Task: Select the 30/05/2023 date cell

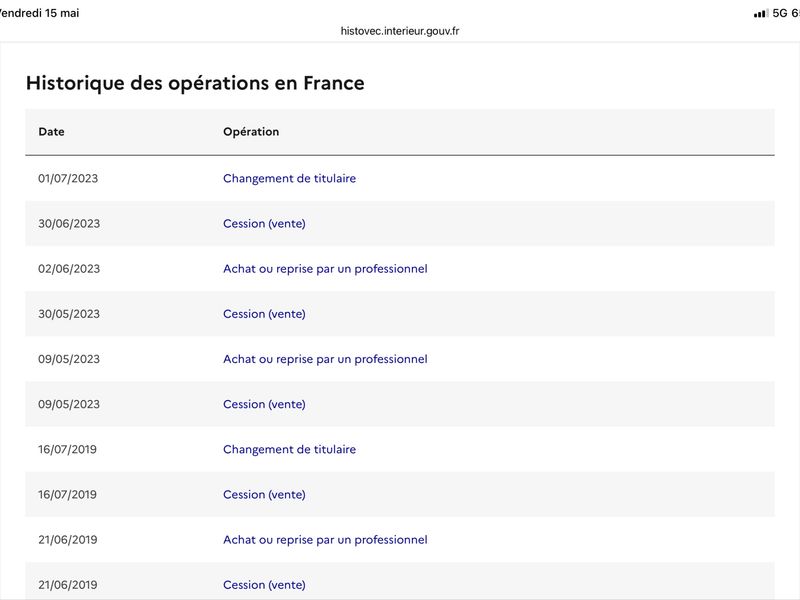Action: tap(69, 314)
